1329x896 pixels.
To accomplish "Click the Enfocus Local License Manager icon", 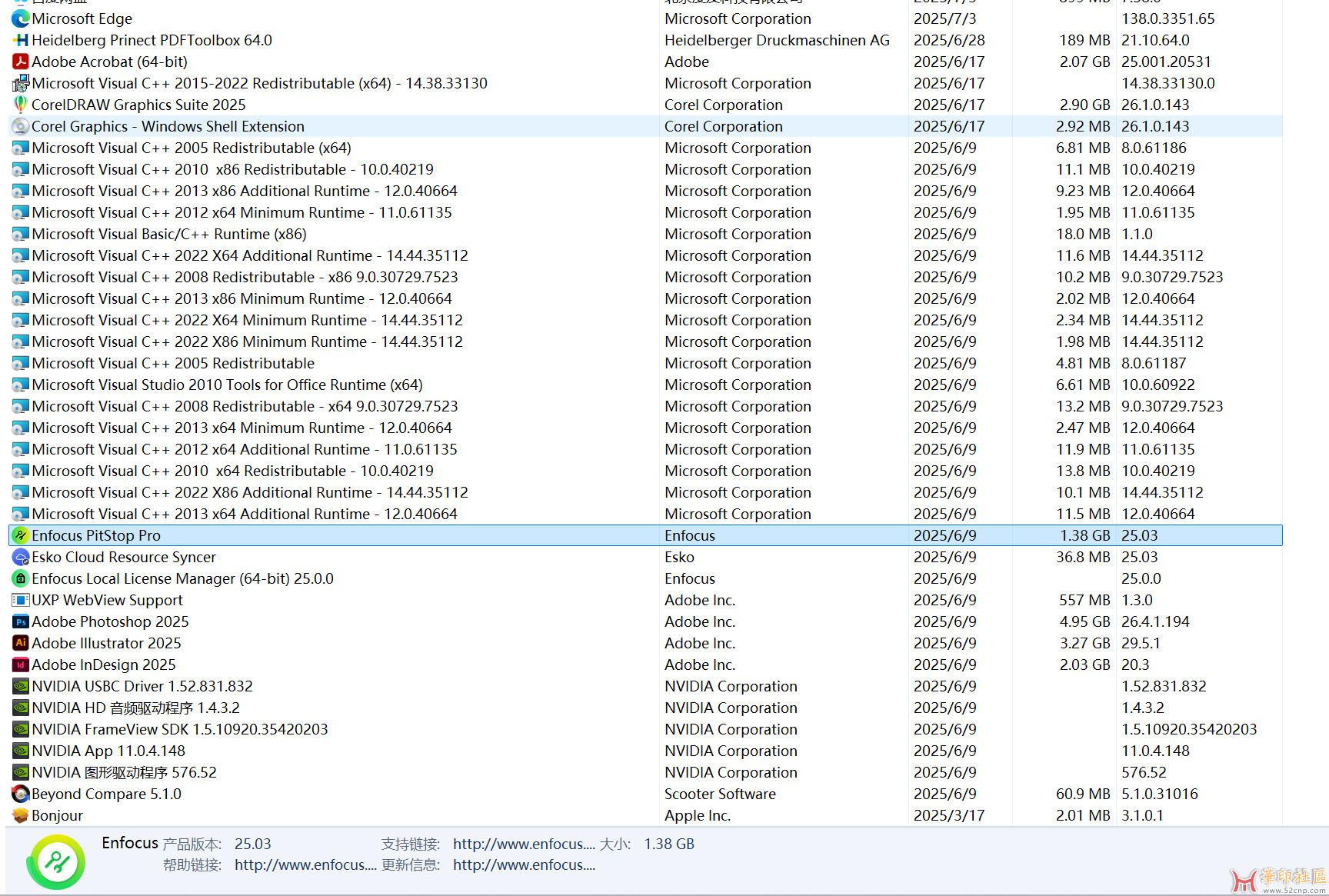I will click(21, 578).
